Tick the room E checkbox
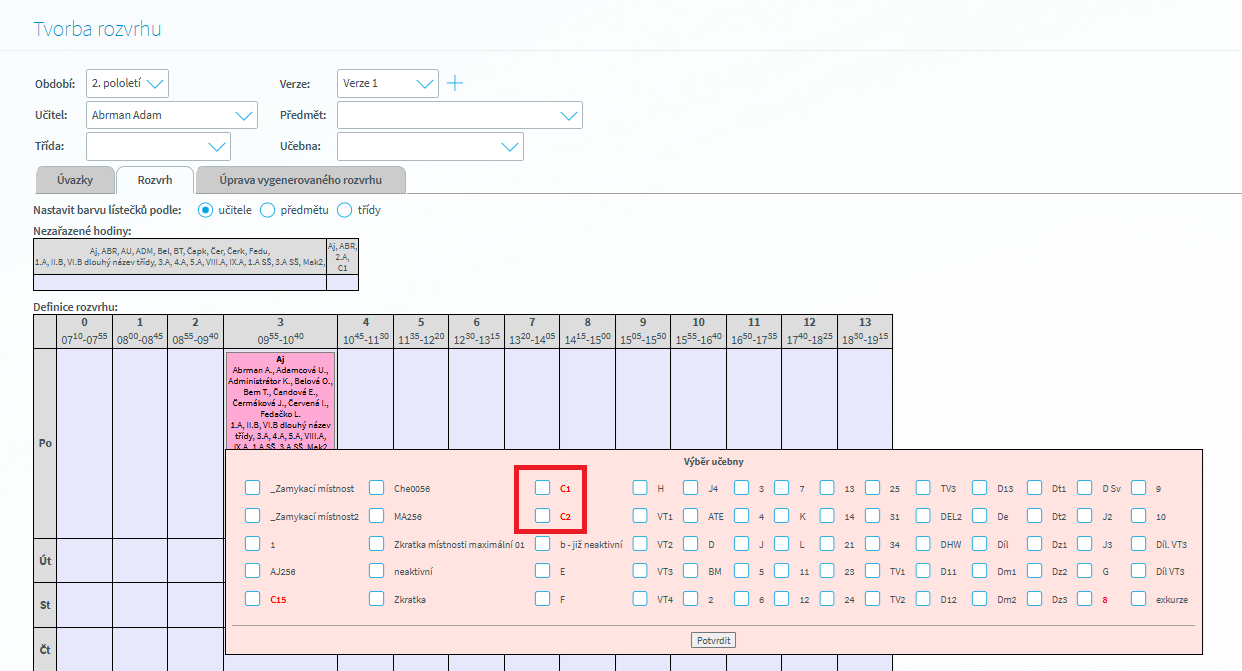The image size is (1242, 671). point(542,571)
